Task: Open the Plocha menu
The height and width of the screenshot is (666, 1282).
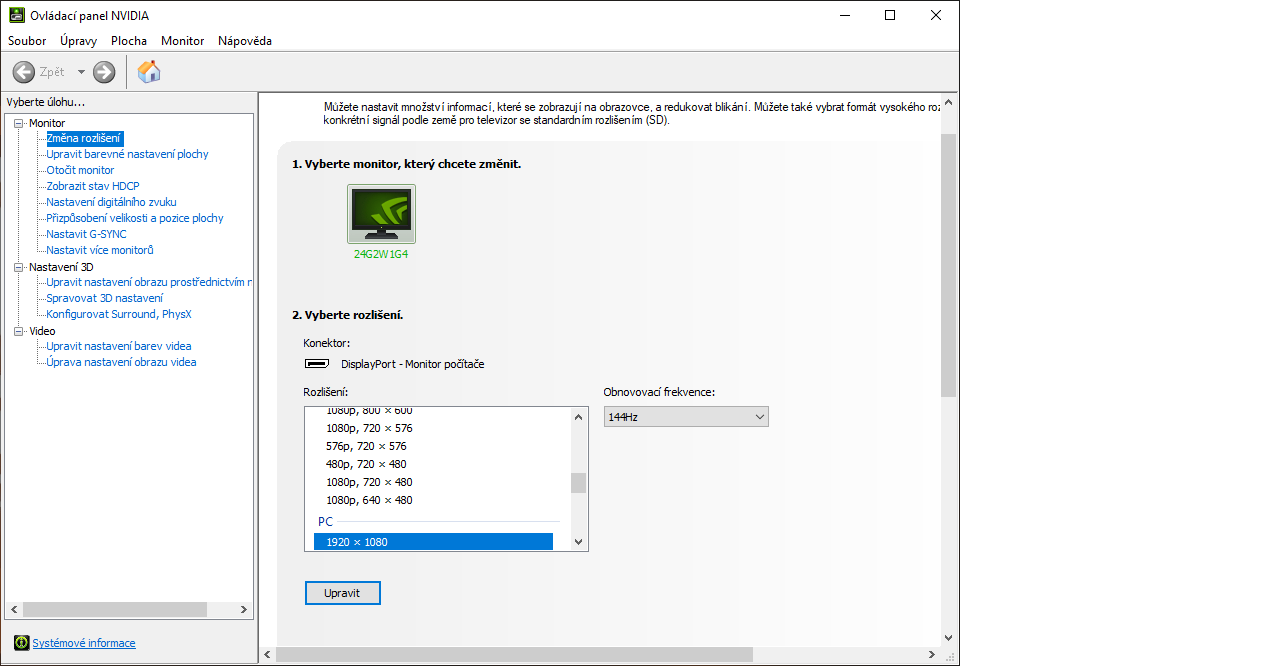Action: click(129, 41)
